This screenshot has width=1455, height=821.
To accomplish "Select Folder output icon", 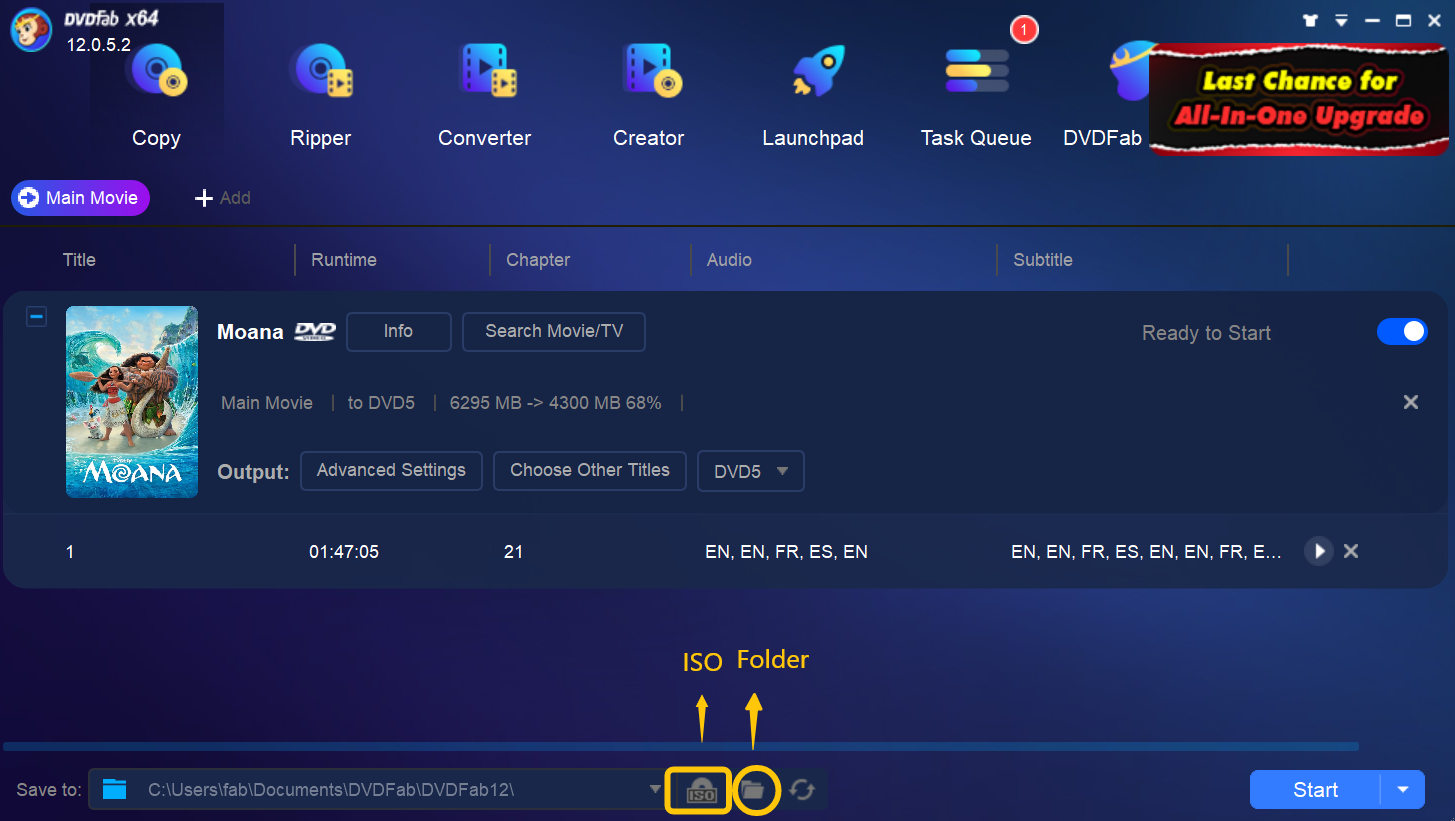I will [x=753, y=790].
